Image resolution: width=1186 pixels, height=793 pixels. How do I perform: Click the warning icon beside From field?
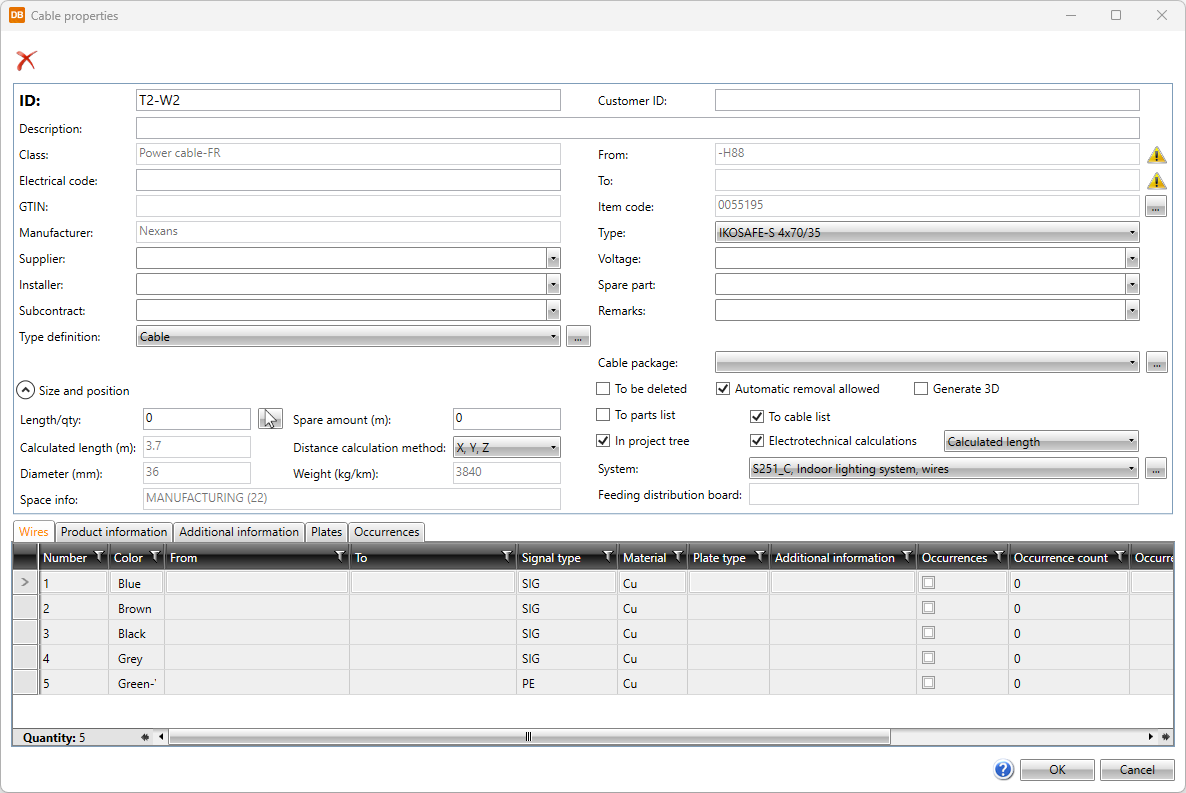pyautogui.click(x=1156, y=155)
